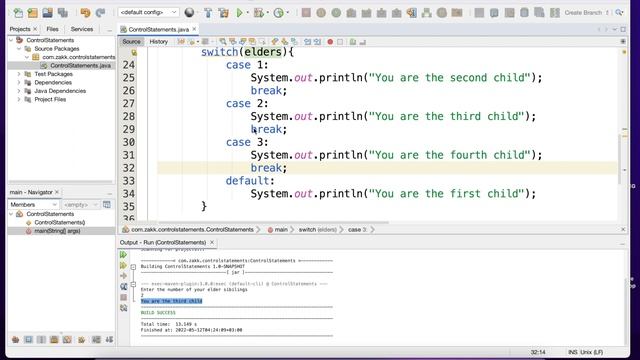This screenshot has width=640, height=360.
Task: Select the com.zakk.controlstatements package
Action: [x=79, y=57]
